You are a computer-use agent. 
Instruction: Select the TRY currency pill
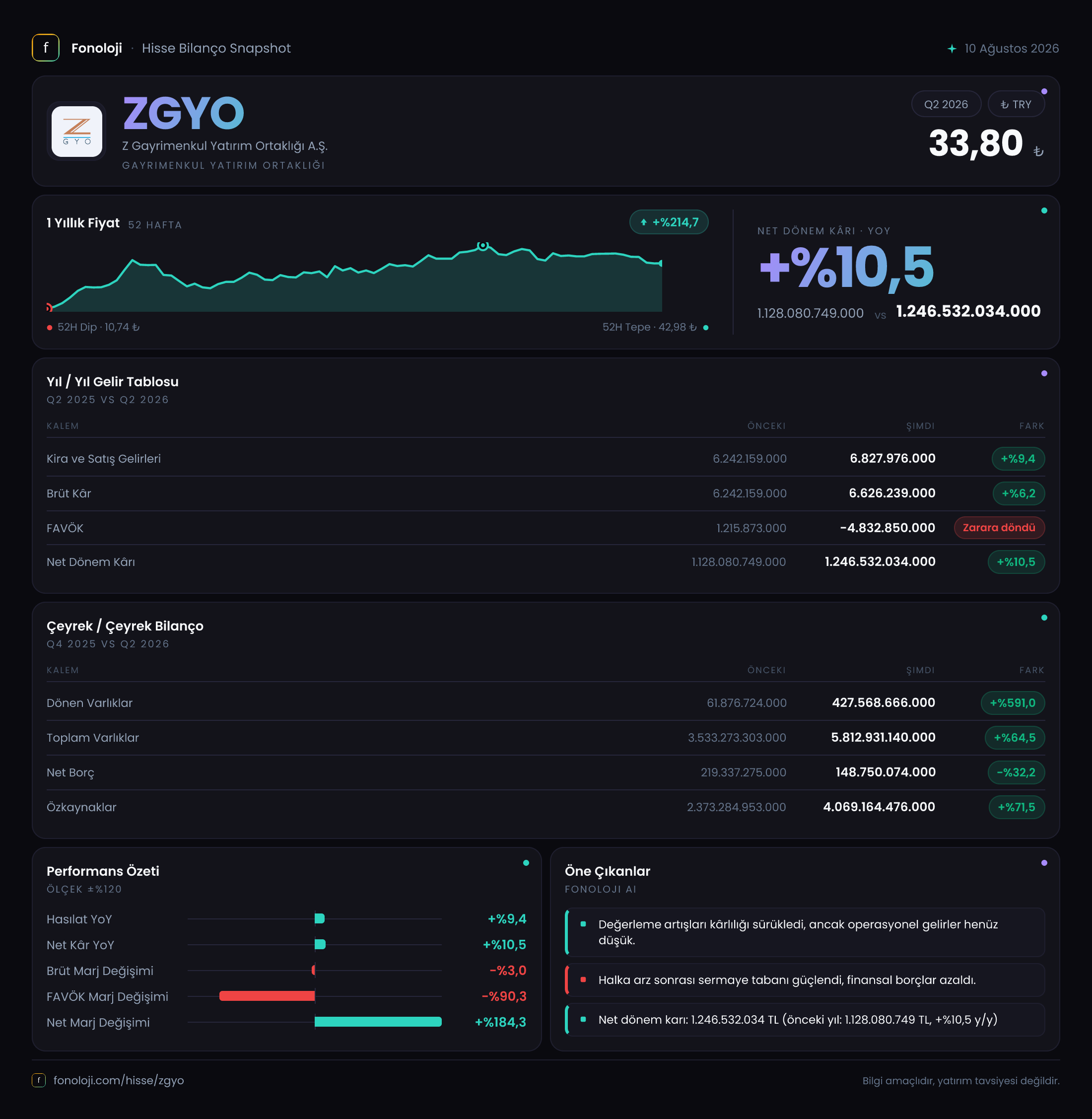point(1016,104)
